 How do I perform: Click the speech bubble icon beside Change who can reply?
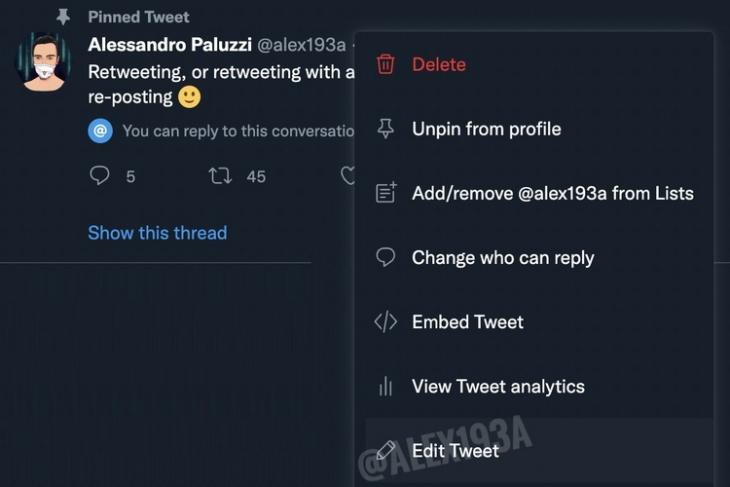coord(385,257)
